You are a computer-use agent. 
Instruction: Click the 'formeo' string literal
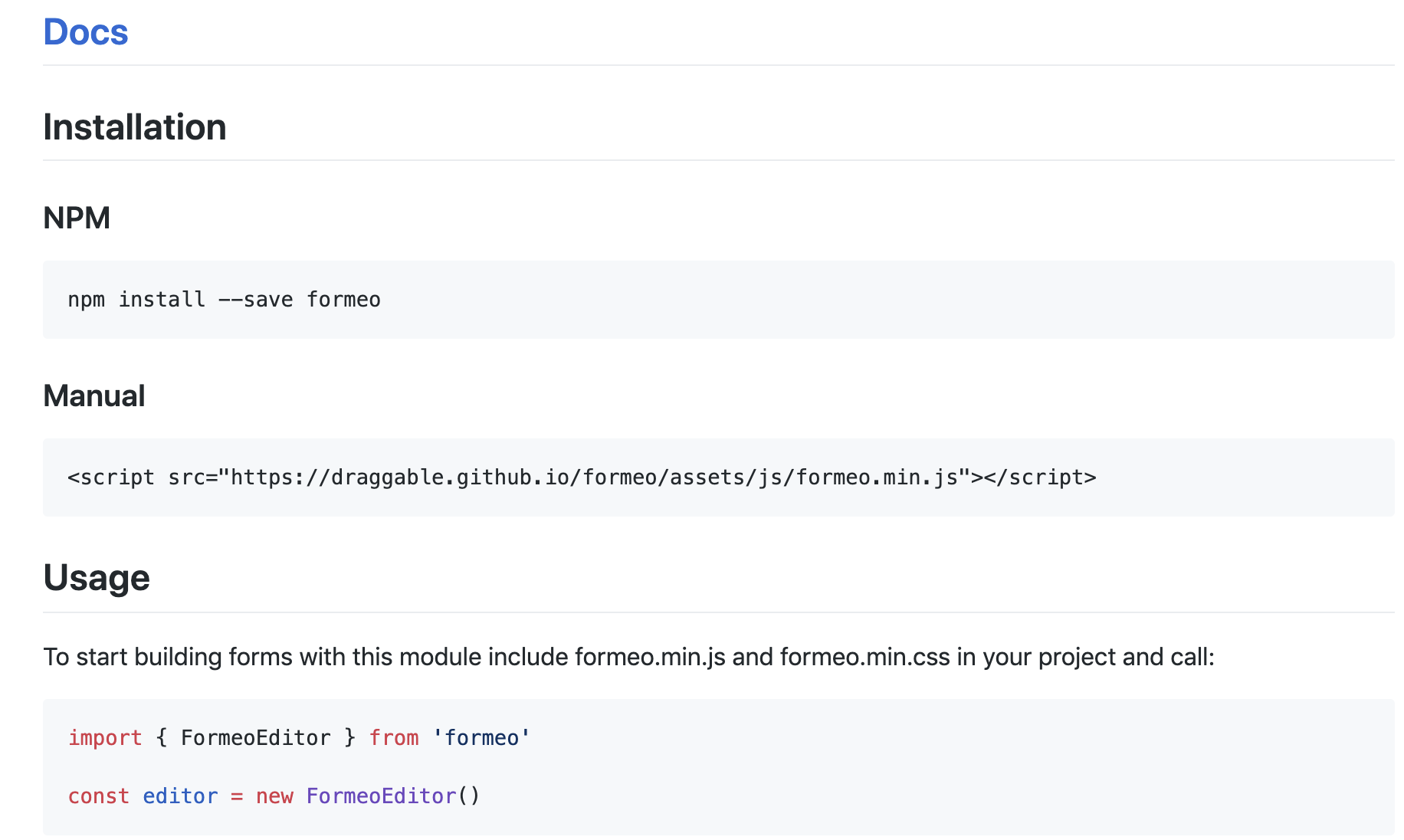click(481, 737)
